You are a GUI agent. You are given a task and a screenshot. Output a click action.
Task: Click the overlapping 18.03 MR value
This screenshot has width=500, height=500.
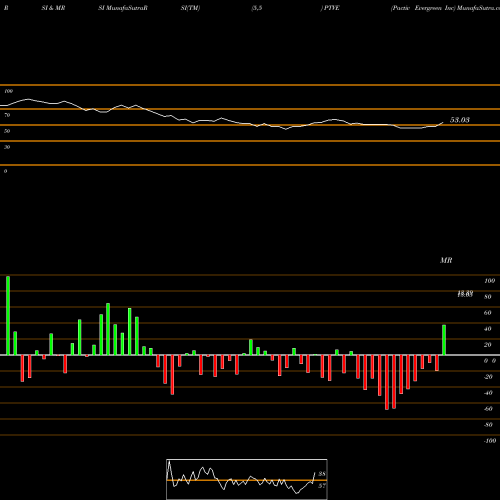pos(465,294)
